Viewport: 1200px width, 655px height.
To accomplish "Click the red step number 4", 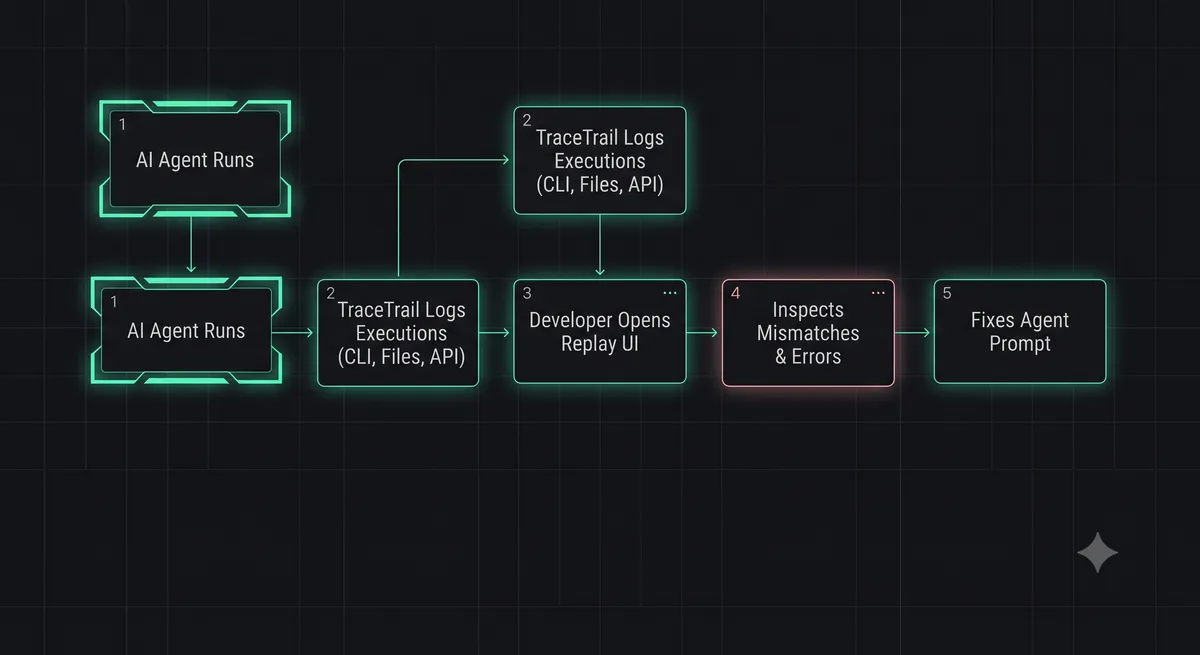I will point(736,294).
